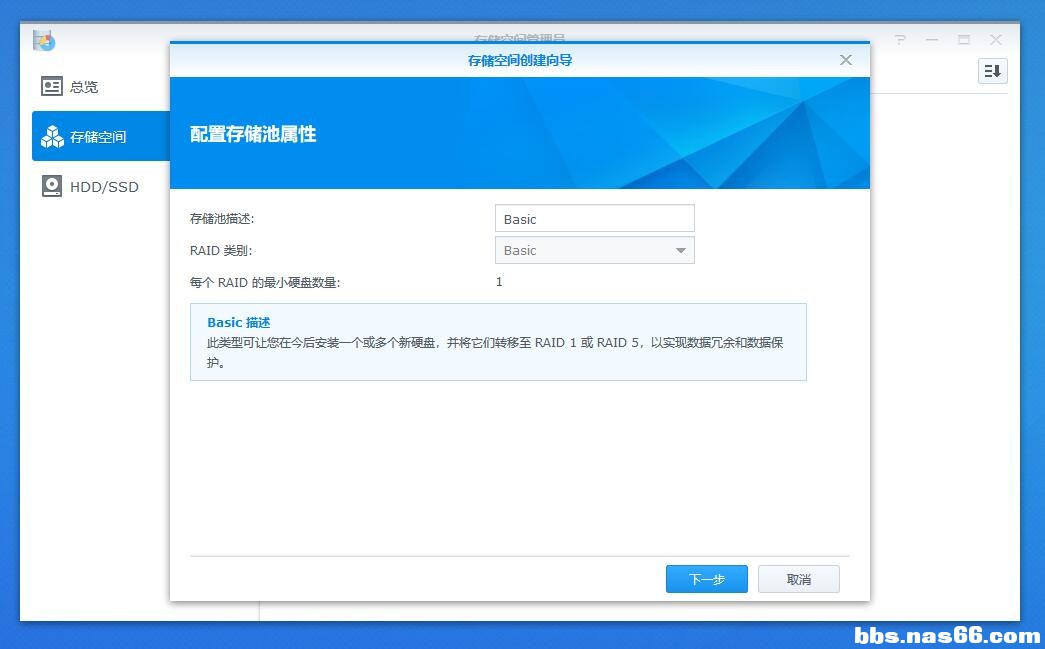The image size is (1045, 649).
Task: Click the sort order icon button
Action: [x=992, y=71]
